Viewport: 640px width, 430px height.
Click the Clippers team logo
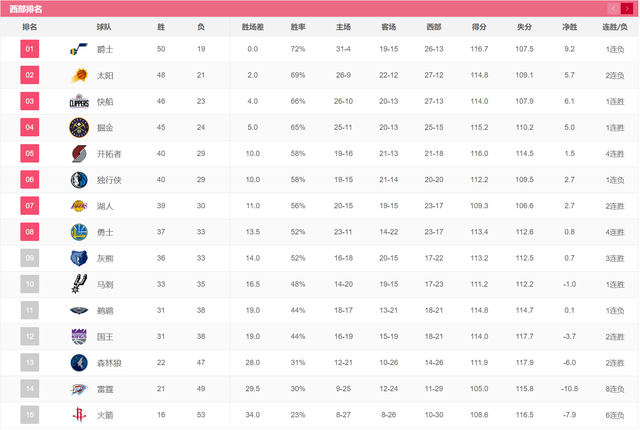click(79, 102)
